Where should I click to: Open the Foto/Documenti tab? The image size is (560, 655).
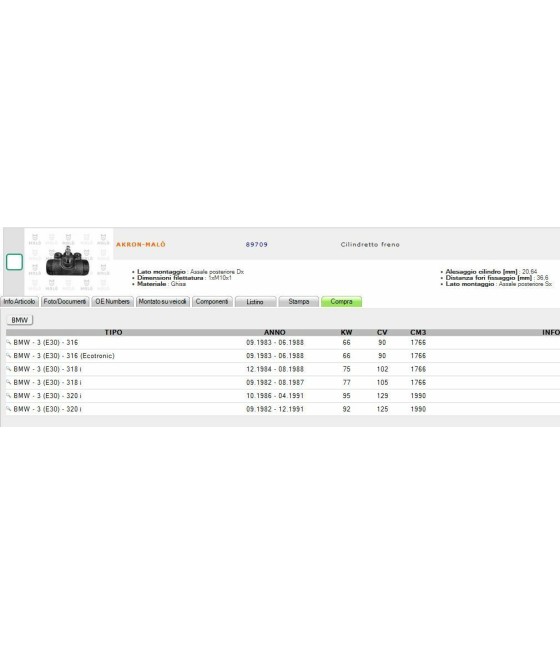(x=65, y=302)
